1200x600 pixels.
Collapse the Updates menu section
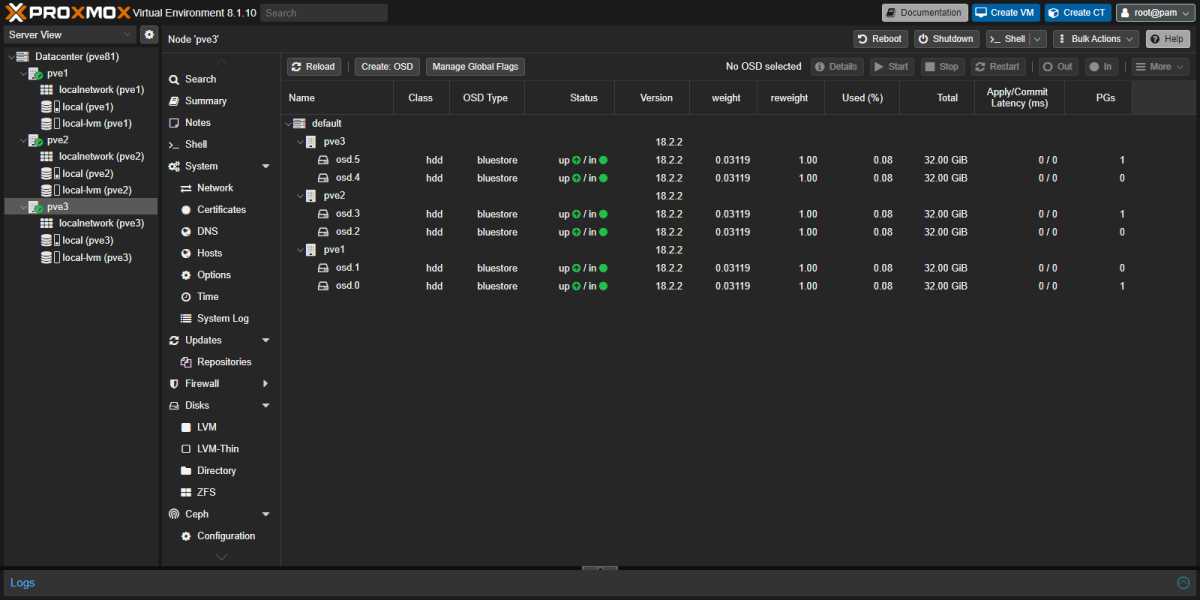pyautogui.click(x=266, y=340)
